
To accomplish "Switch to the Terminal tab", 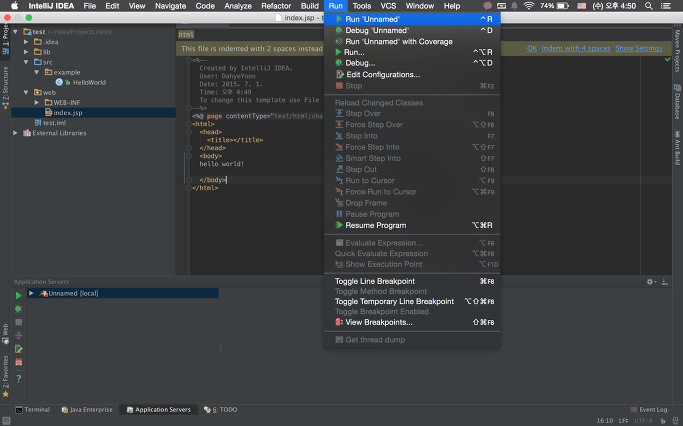I will [x=32, y=410].
